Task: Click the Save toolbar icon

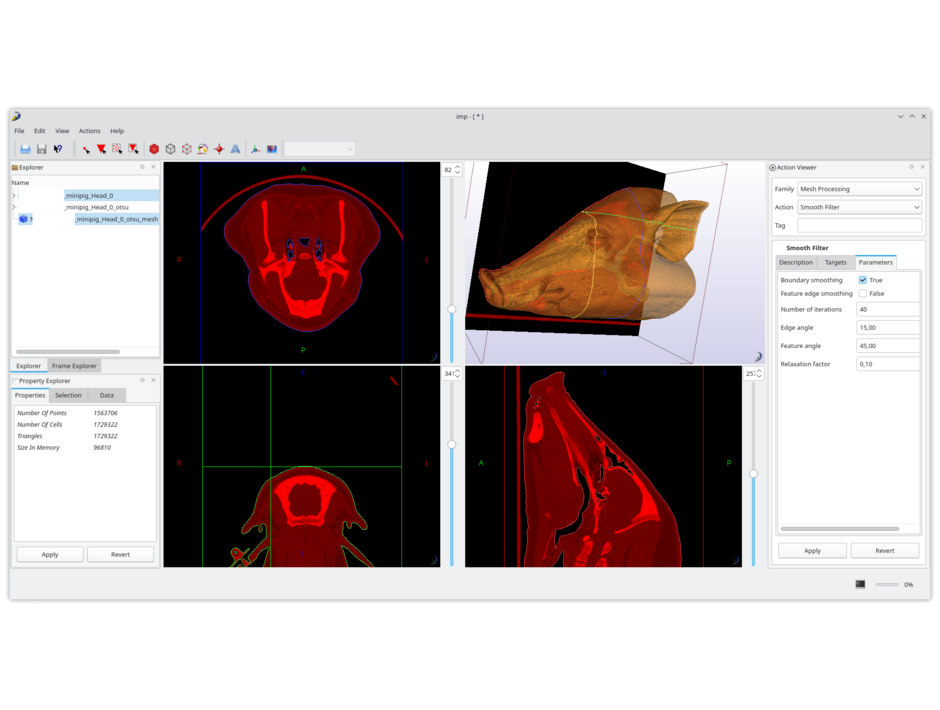Action: (x=41, y=148)
